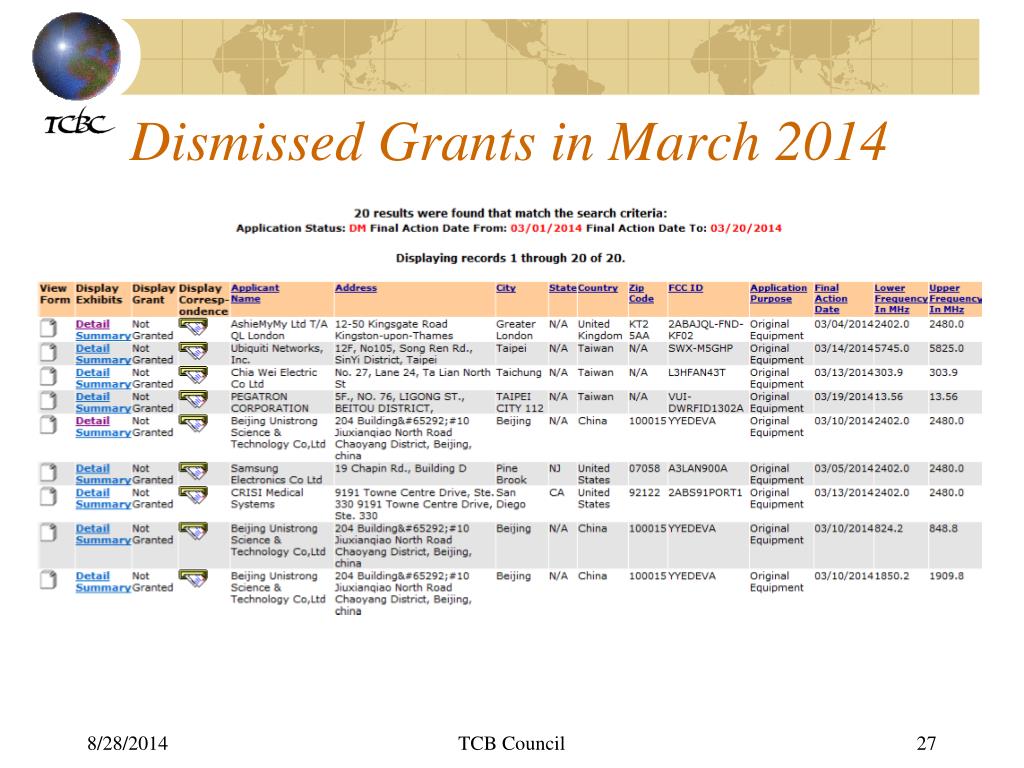Open Detail link for Ubiquiti Networks
The image size is (1024, 768).
[93, 348]
